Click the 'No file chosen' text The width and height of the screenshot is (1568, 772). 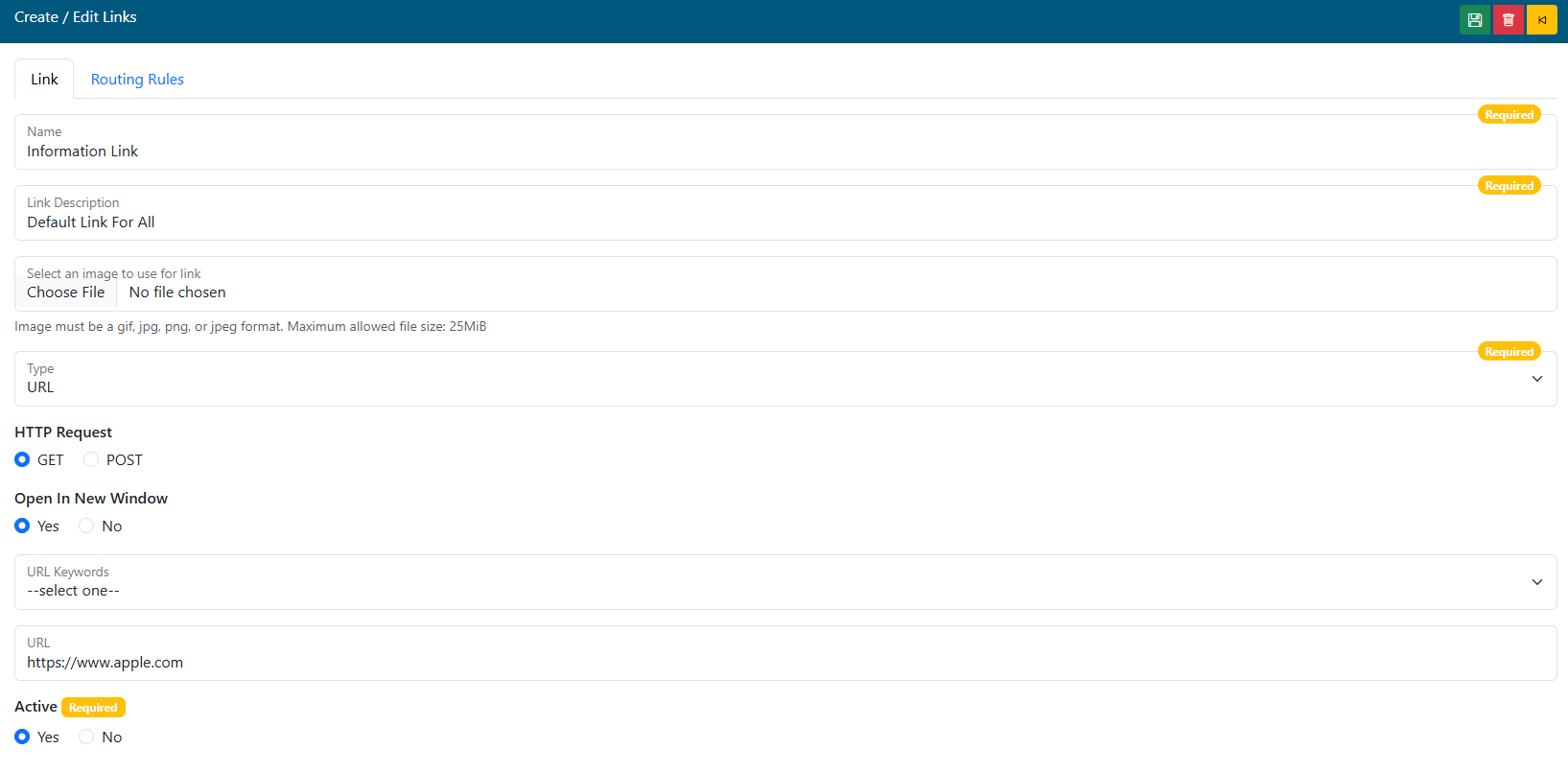pos(177,292)
